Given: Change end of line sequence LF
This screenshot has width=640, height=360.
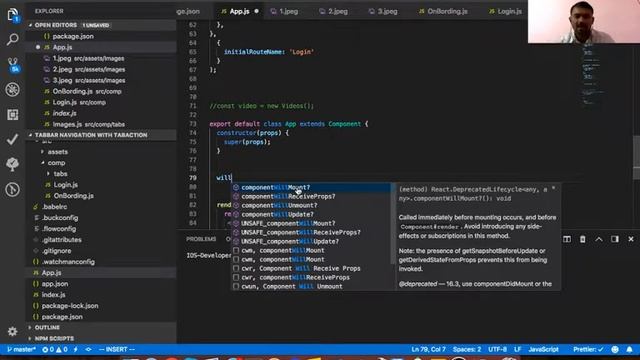Looking at the screenshot, I should click(x=518, y=349).
